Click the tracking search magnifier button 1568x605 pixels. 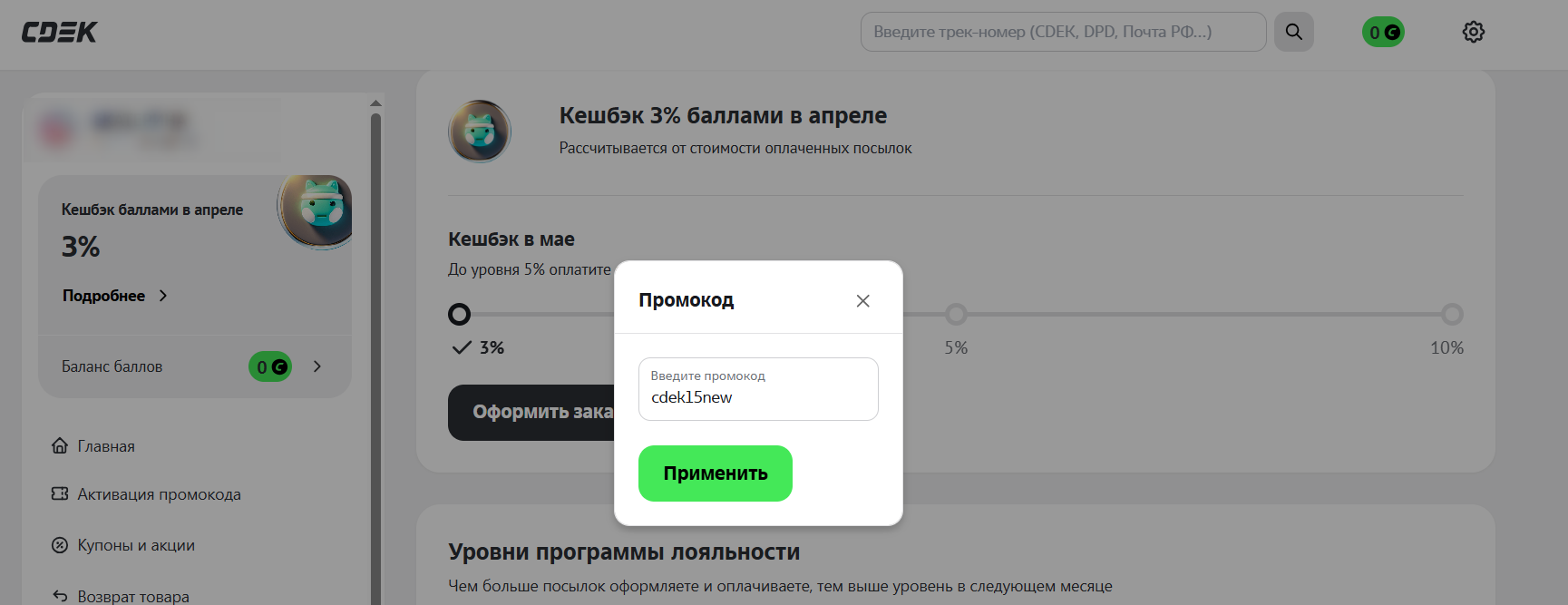pos(1294,32)
